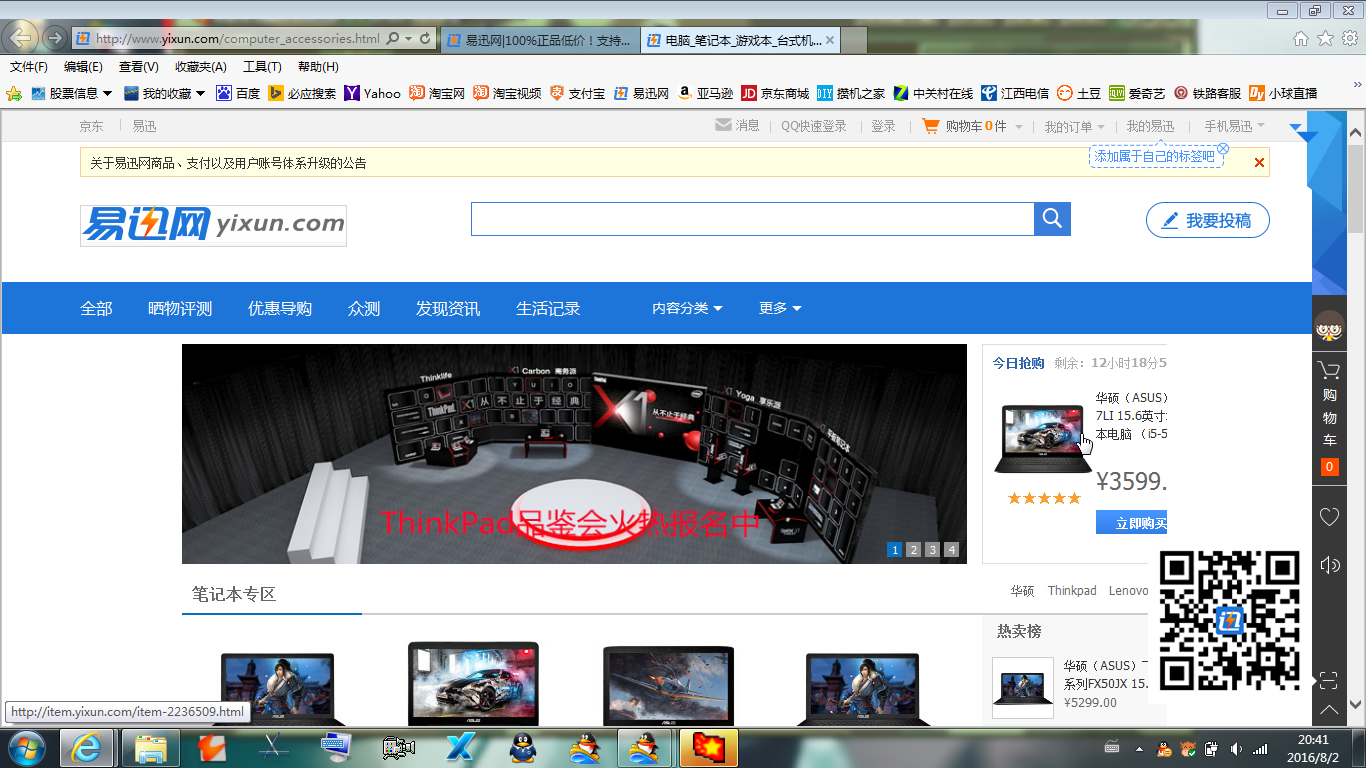Open the 文件(F) menu
The image size is (1366, 768).
29,67
